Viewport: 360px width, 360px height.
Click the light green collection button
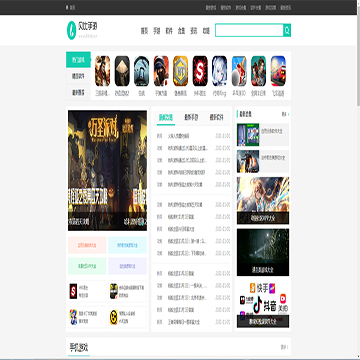coord(87,266)
